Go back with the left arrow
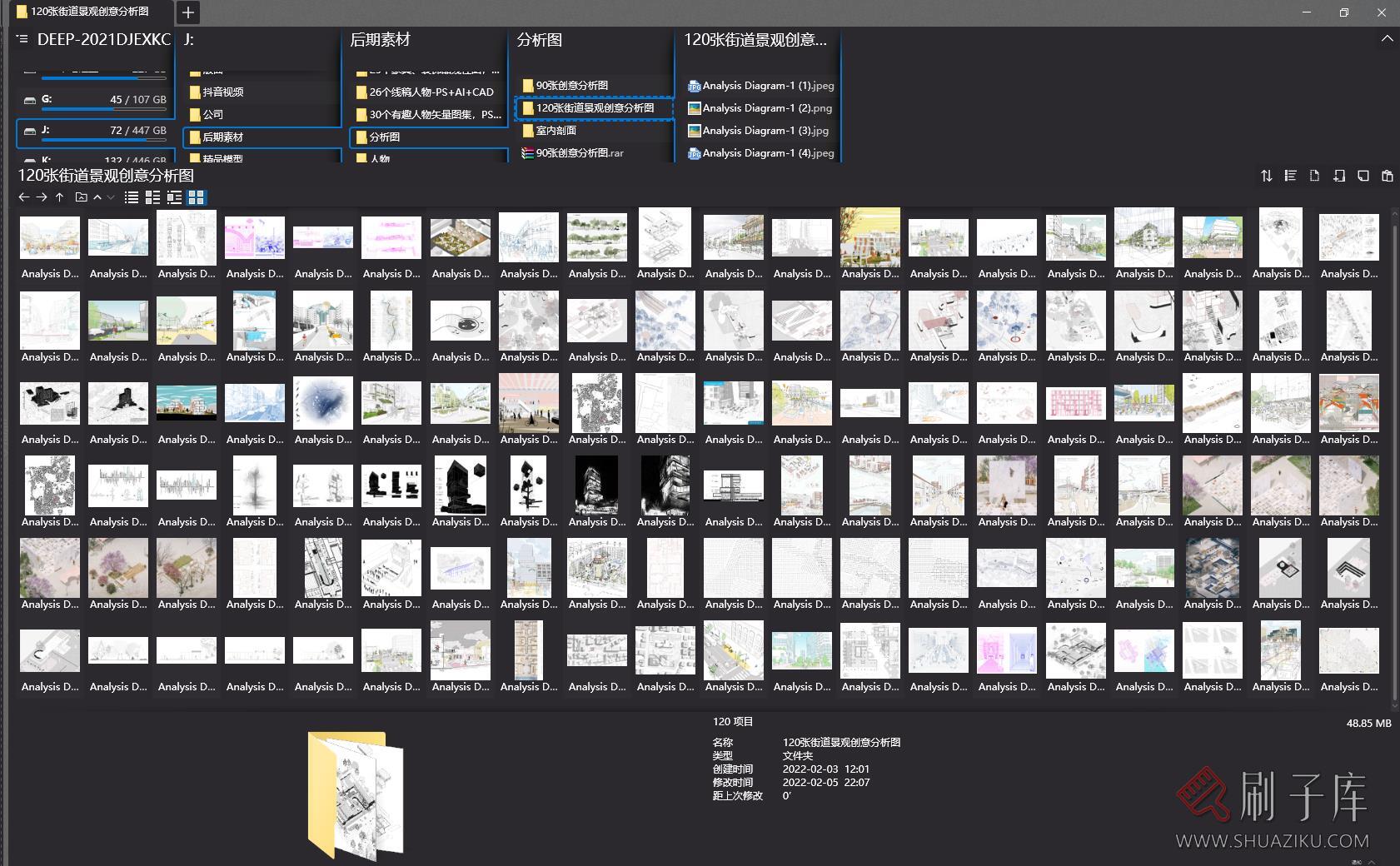Screen dimensions: 1400x866 (x=23, y=197)
